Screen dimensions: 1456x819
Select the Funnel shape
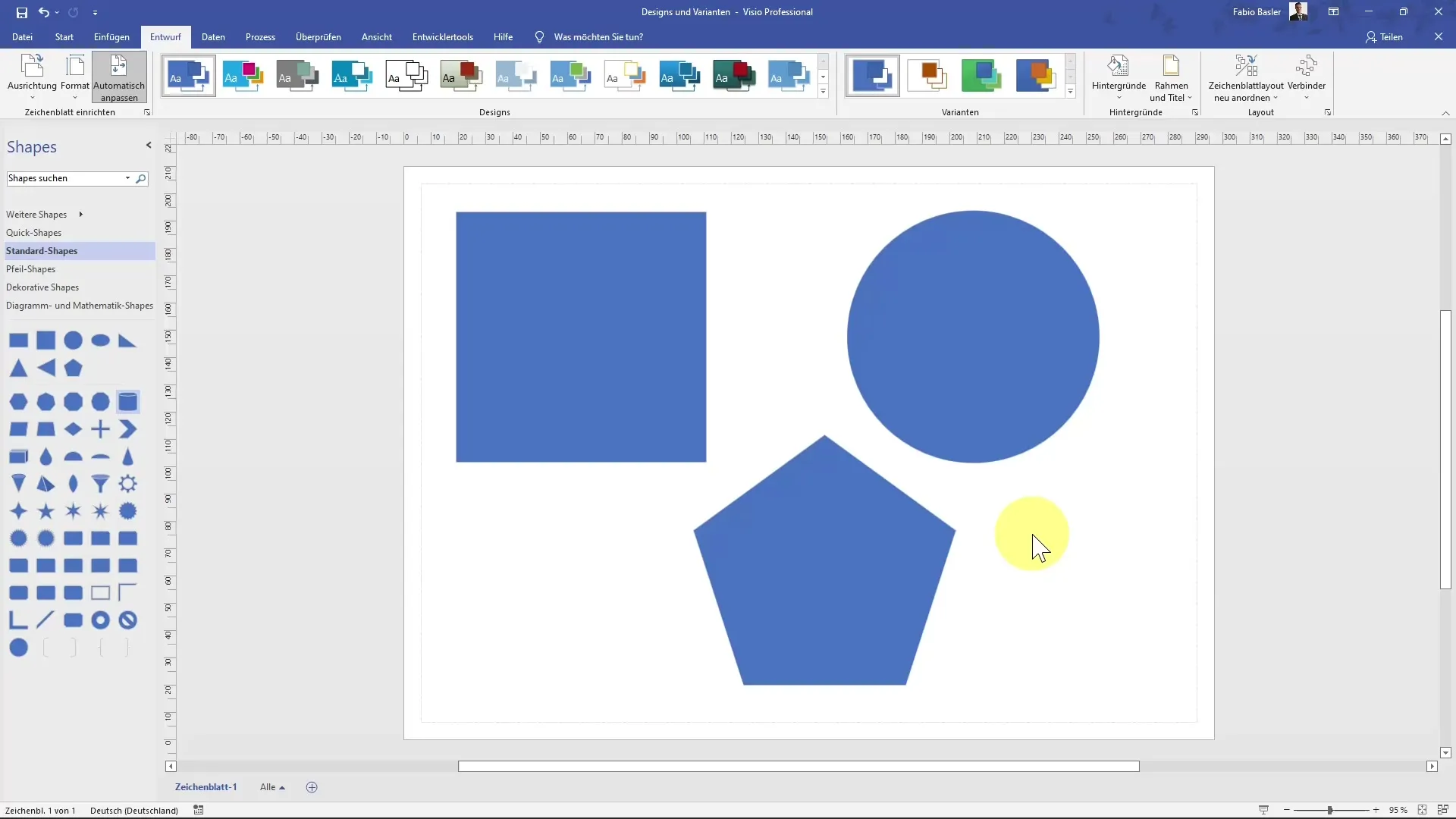tap(100, 484)
